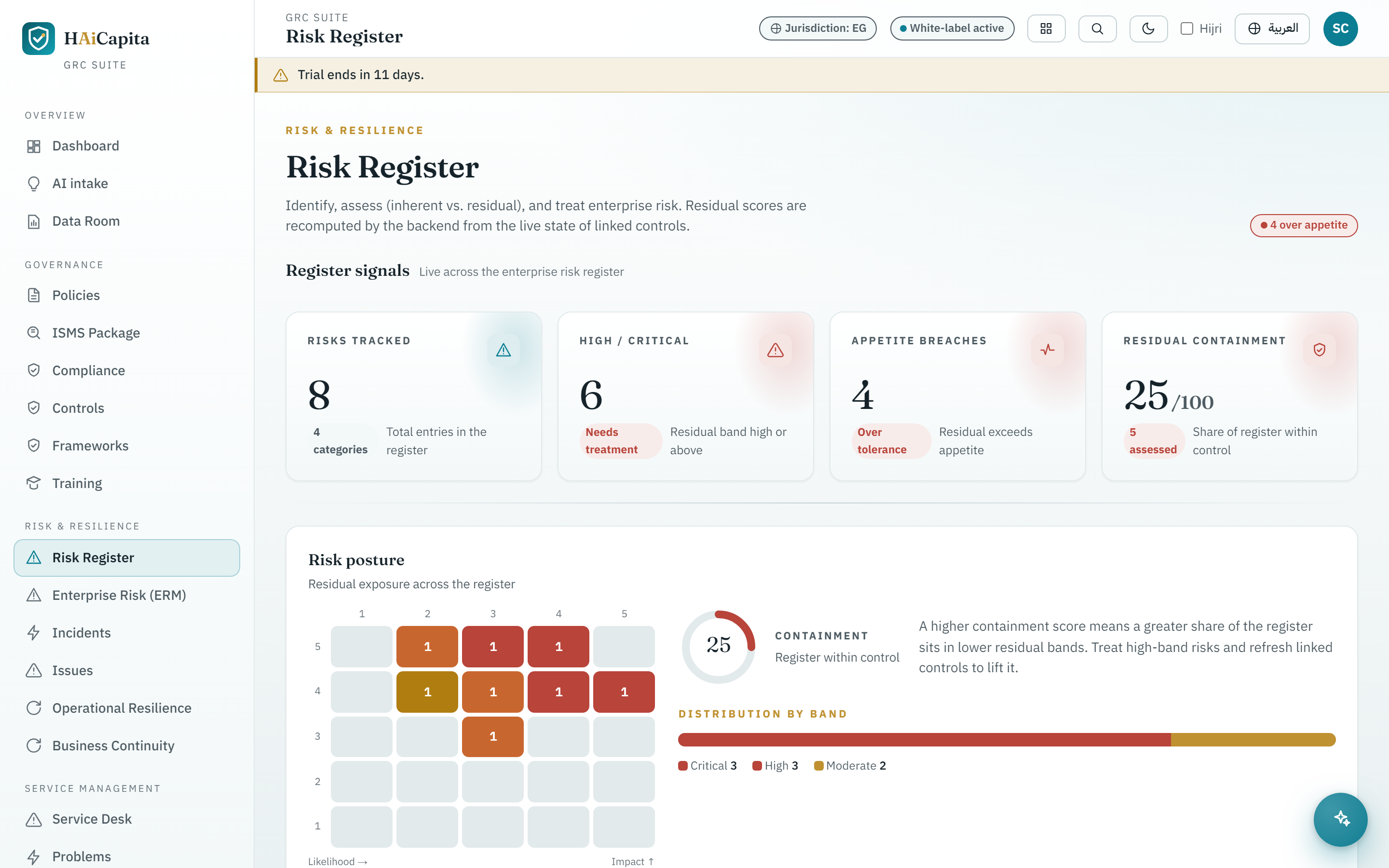Viewport: 1389px width, 868px height.
Task: Open the floating AI sparkle assistant button
Action: (x=1340, y=819)
